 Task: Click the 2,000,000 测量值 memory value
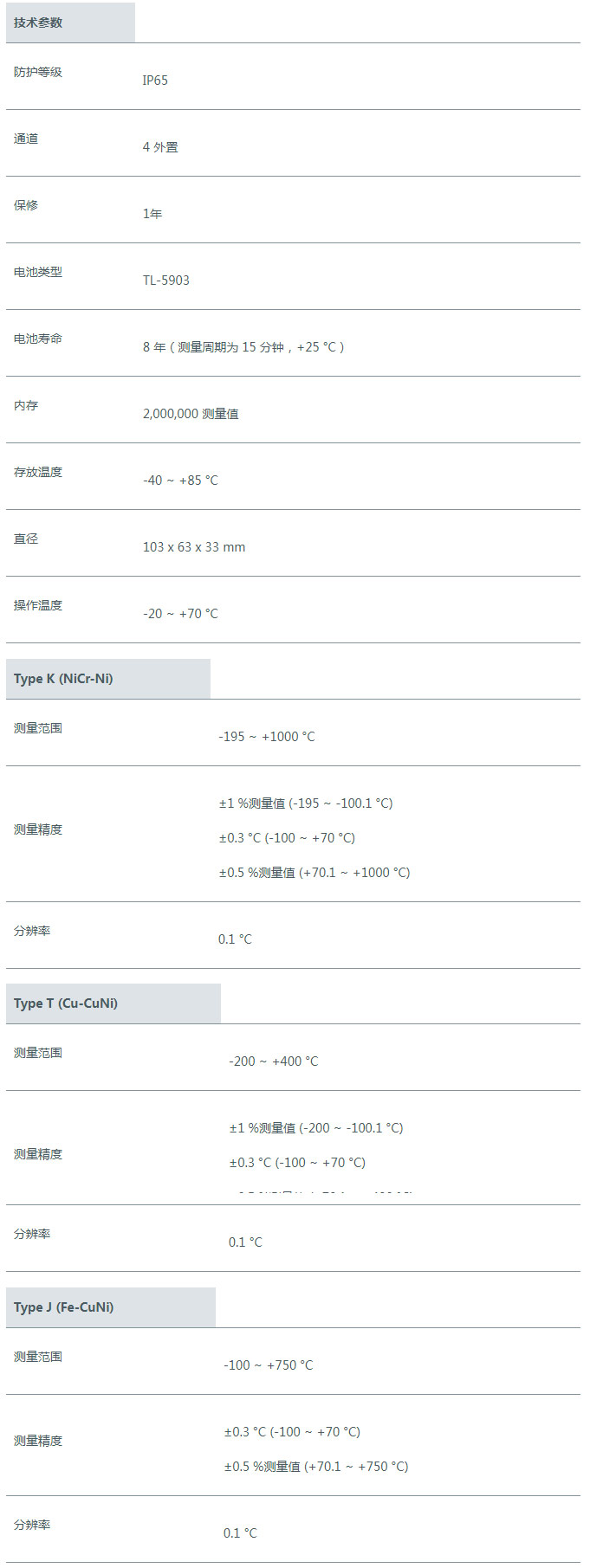pyautogui.click(x=191, y=414)
